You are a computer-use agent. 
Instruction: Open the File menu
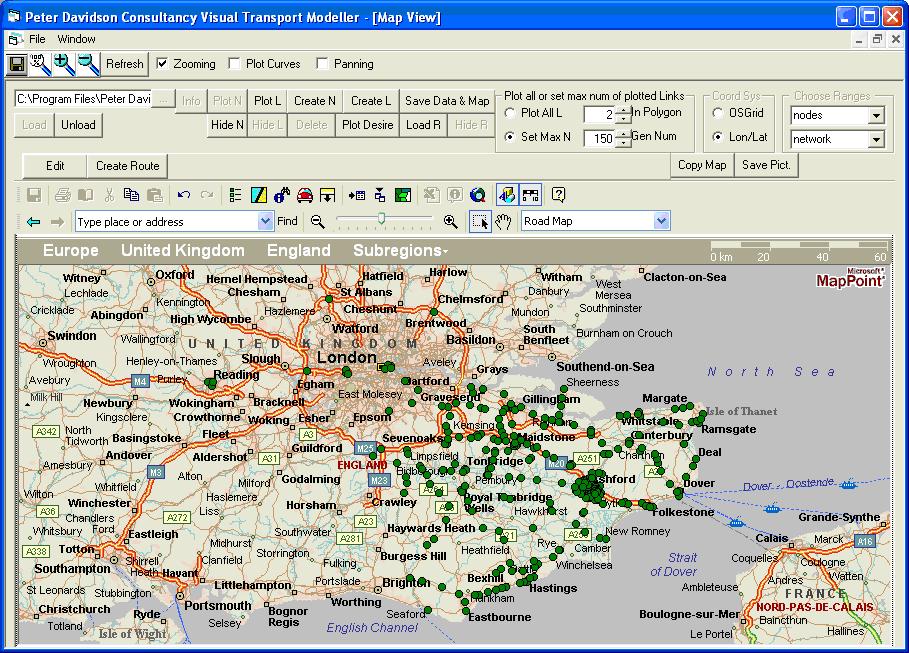(x=37, y=39)
